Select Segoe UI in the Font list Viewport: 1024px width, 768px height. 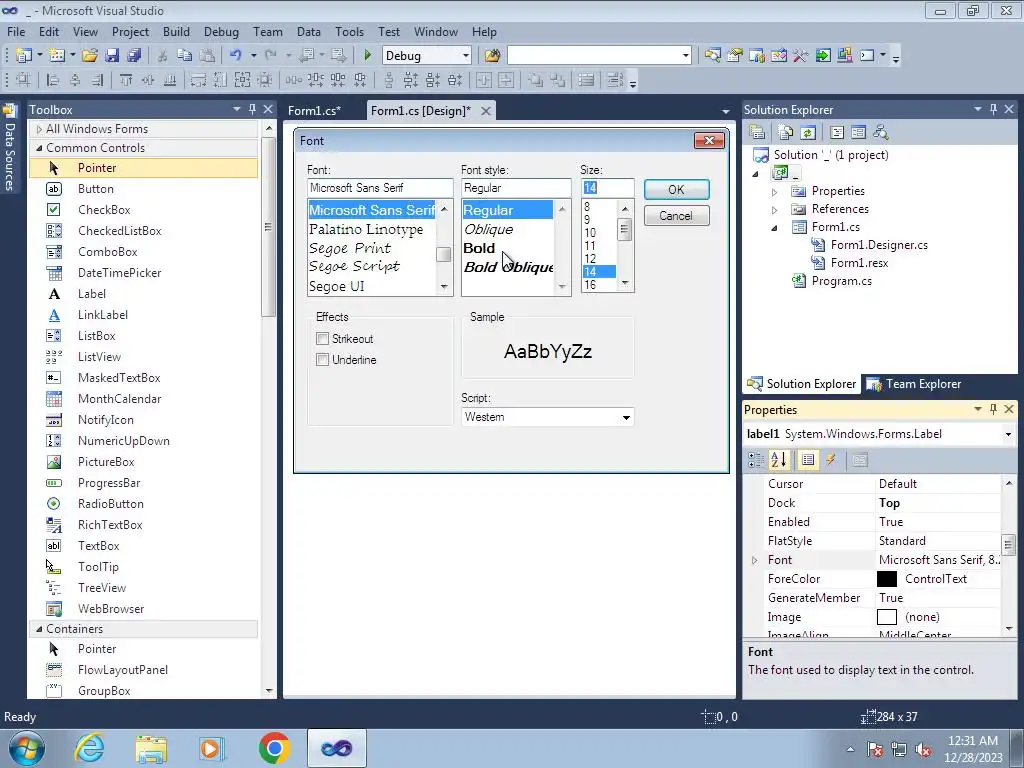click(x=337, y=286)
